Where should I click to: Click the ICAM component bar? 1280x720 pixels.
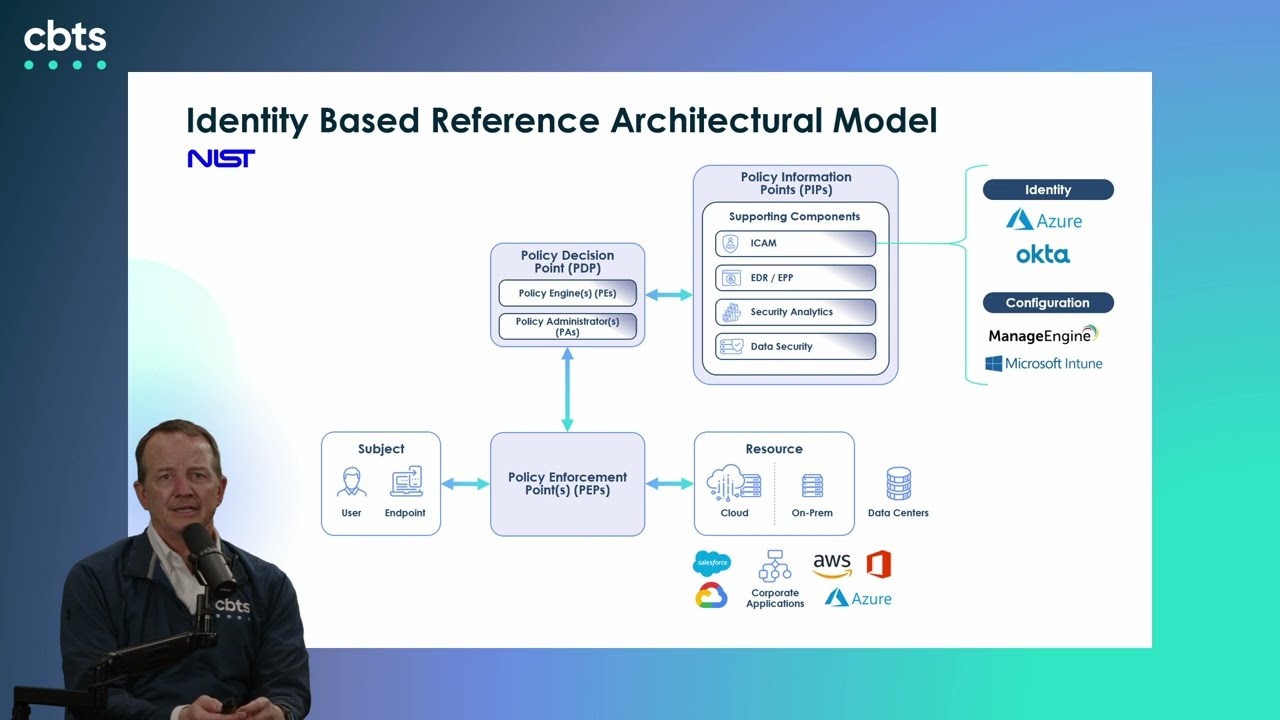(x=795, y=243)
